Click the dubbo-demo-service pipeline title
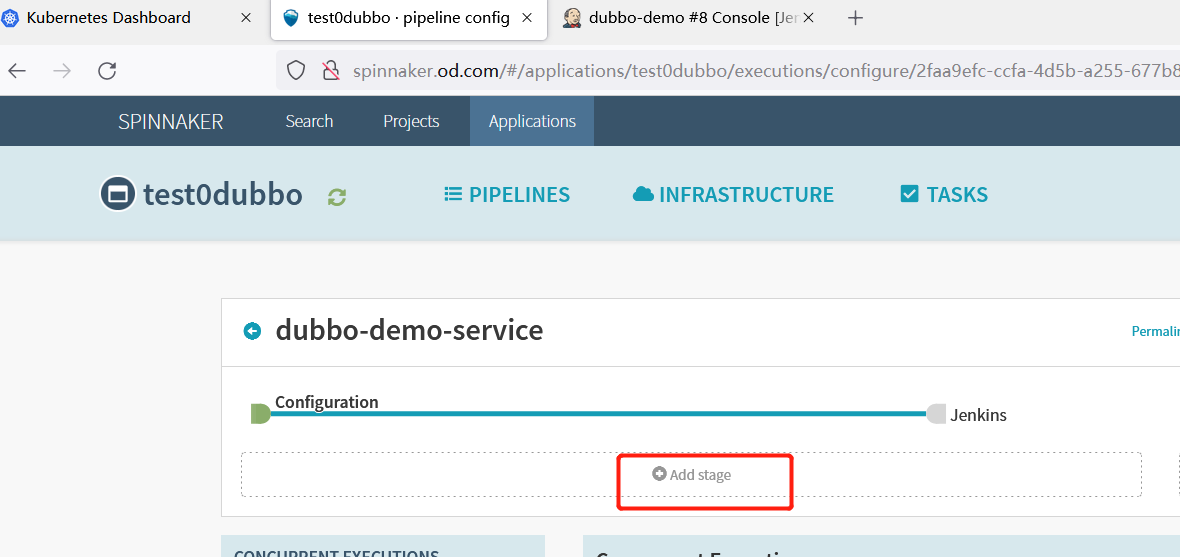Viewport: 1180px width, 557px height. (409, 330)
